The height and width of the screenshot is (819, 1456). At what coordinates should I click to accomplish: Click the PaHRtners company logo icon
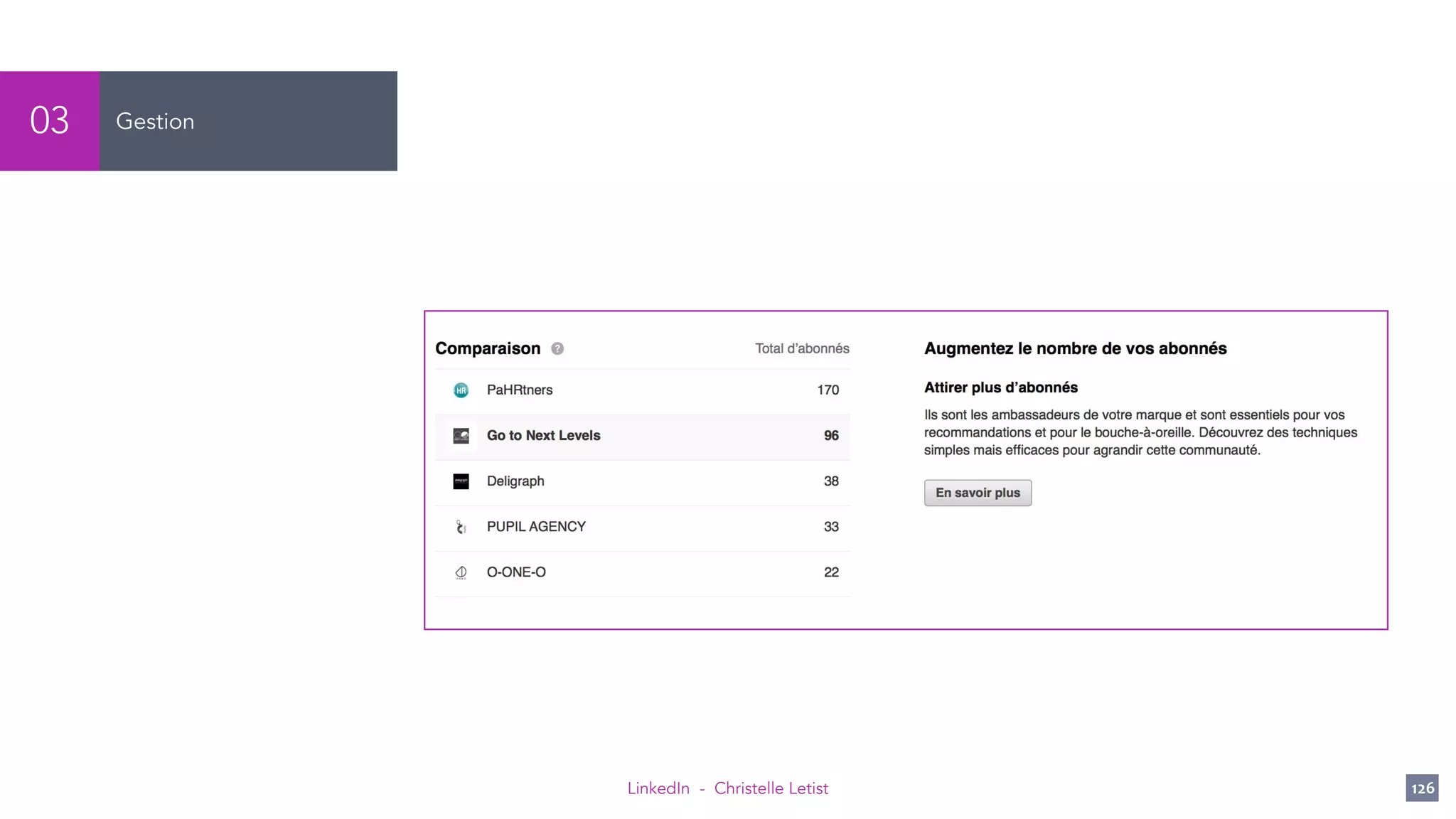461,390
